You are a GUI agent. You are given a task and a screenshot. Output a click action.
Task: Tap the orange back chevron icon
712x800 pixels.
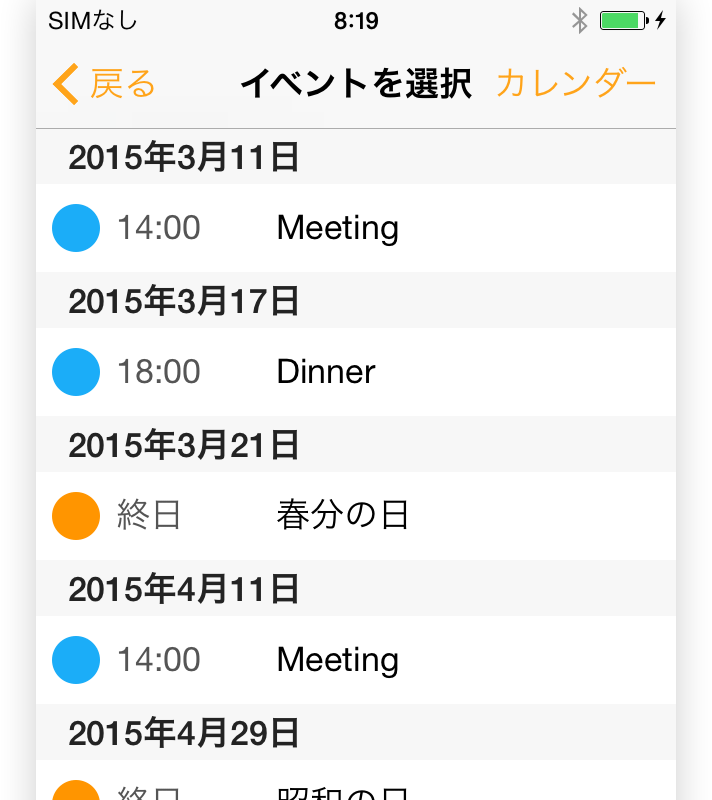[66, 84]
